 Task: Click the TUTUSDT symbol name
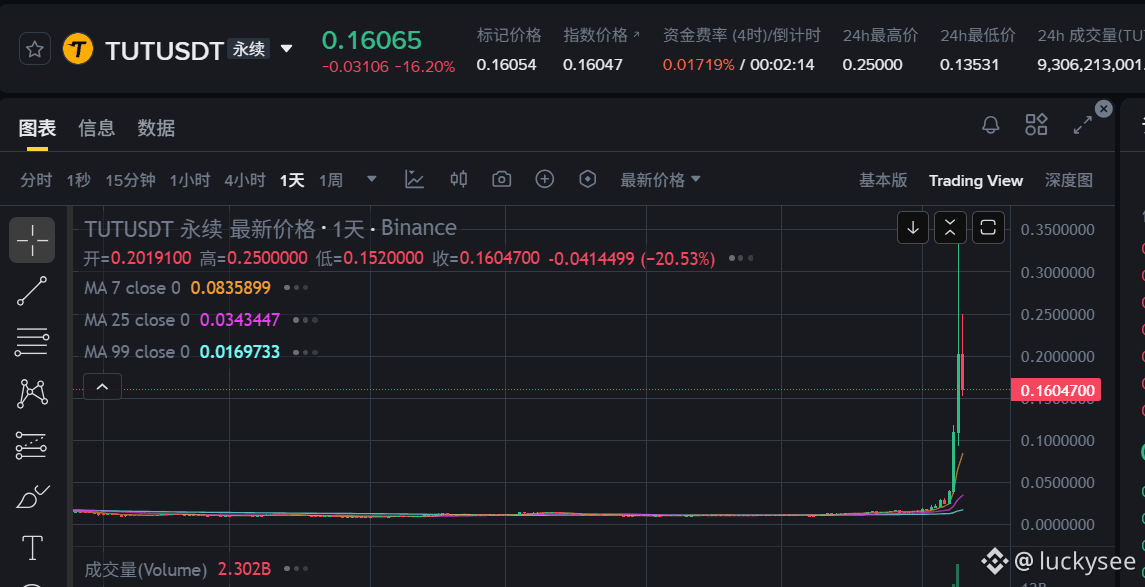click(x=164, y=50)
